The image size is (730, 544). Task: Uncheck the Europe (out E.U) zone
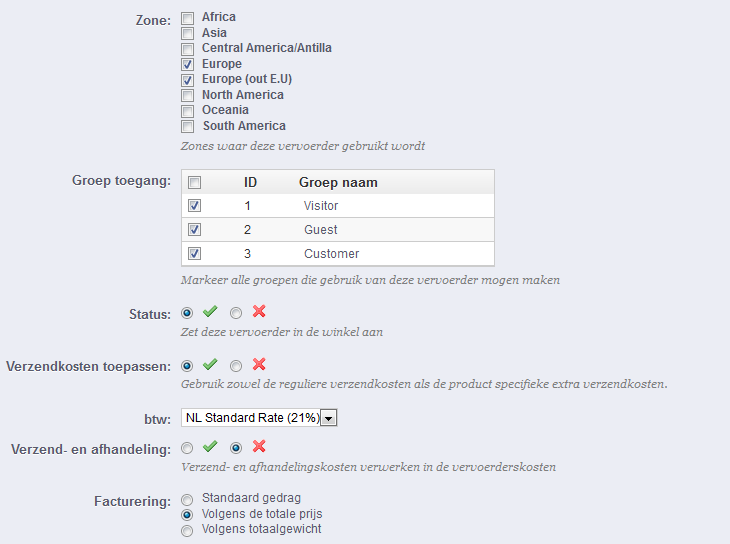click(x=187, y=80)
